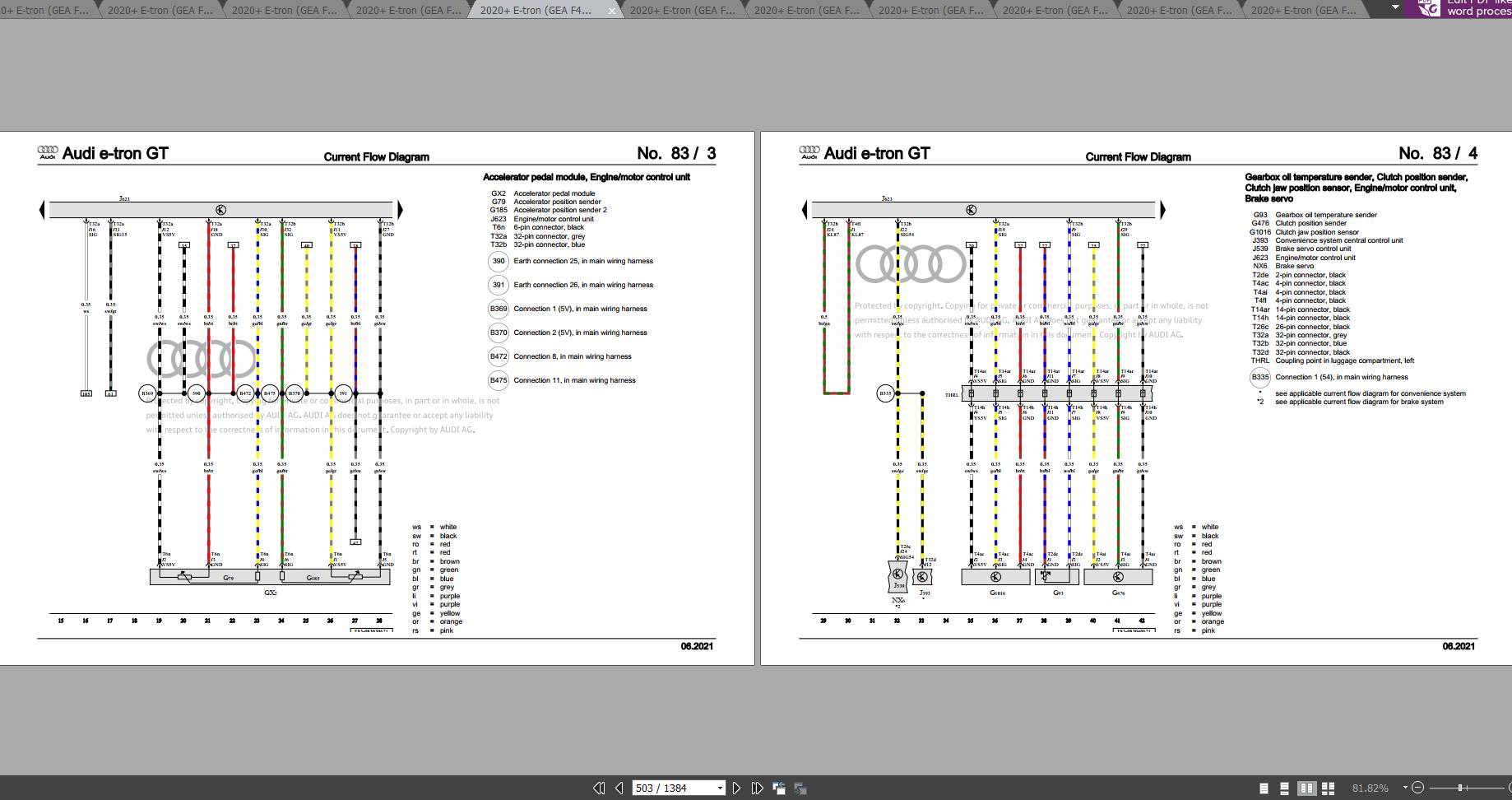1512x800 pixels.
Task: Switch to single page layout
Action: (1264, 788)
